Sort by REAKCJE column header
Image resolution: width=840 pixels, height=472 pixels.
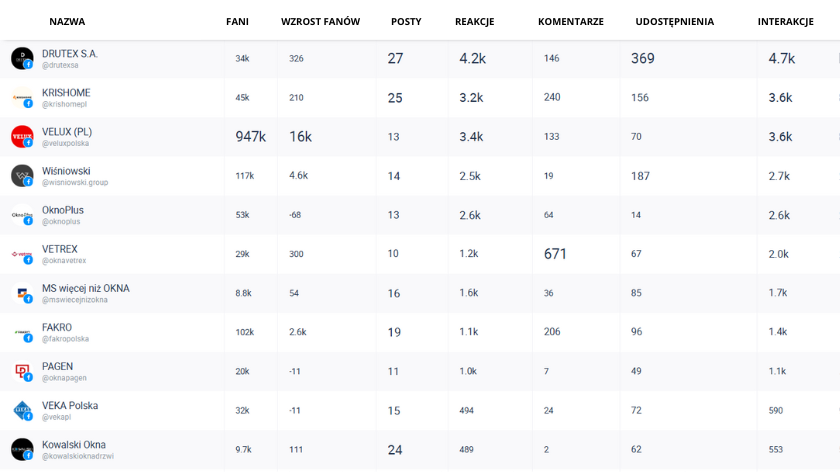coord(474,21)
